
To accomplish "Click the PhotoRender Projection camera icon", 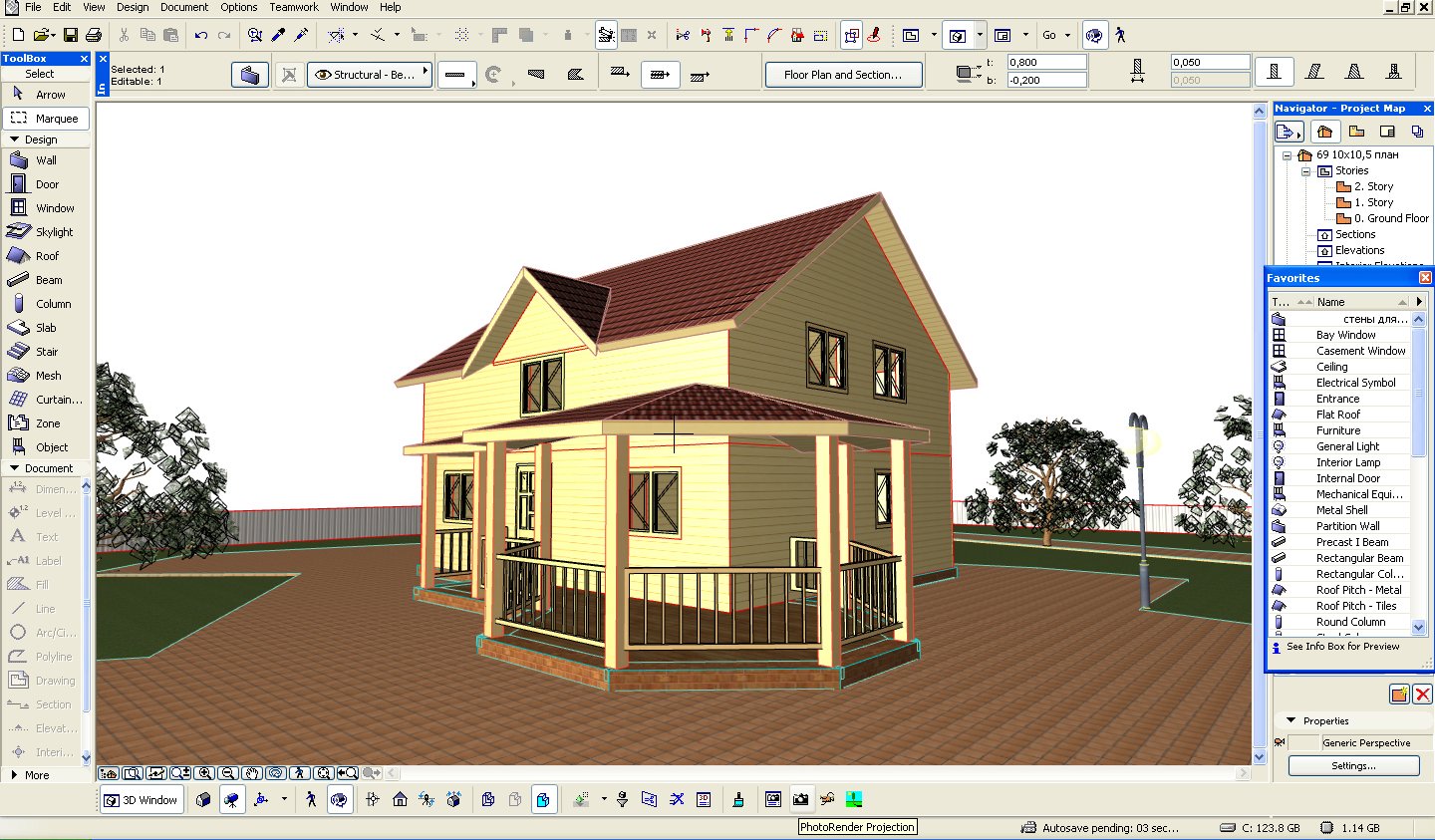I will point(800,799).
